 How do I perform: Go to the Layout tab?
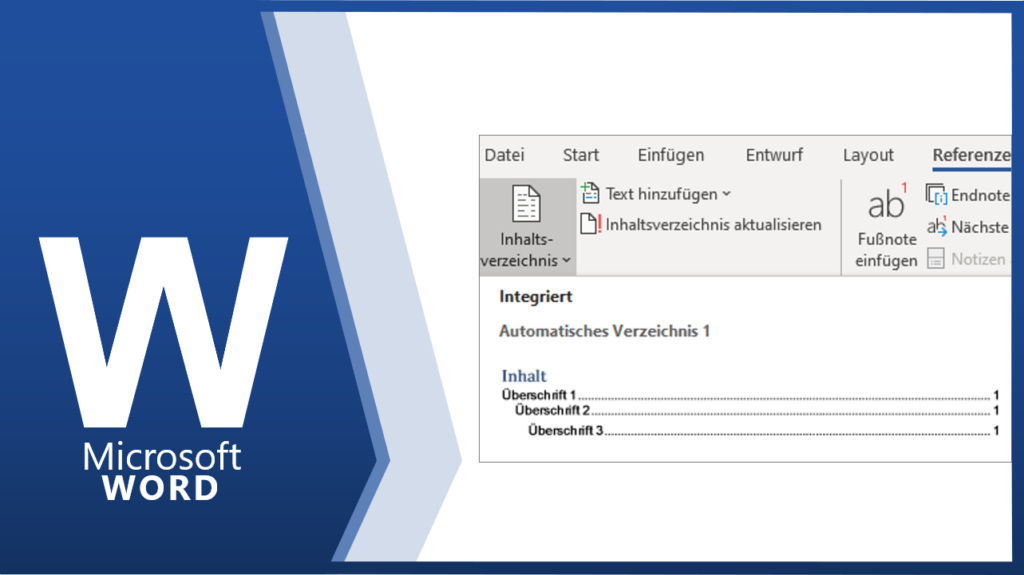(x=868, y=156)
